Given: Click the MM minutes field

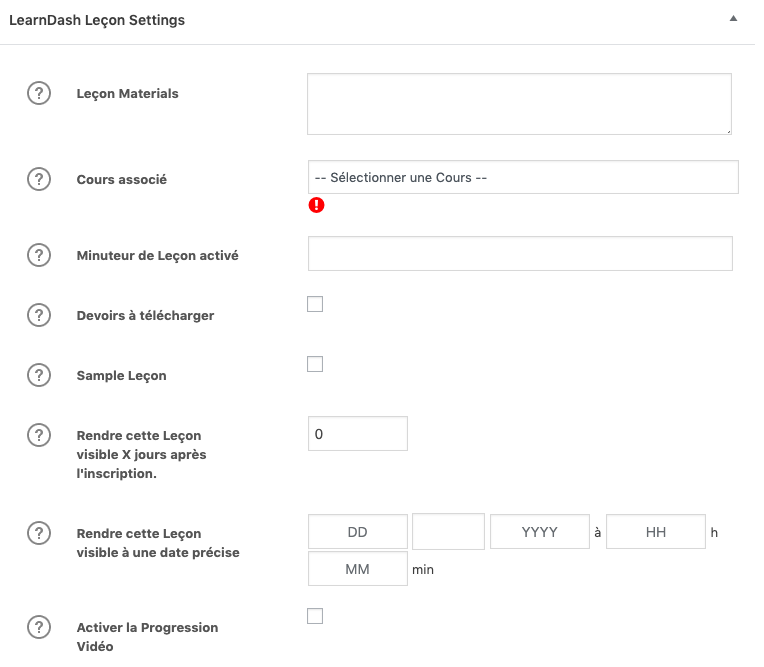Looking at the screenshot, I should 358,569.
